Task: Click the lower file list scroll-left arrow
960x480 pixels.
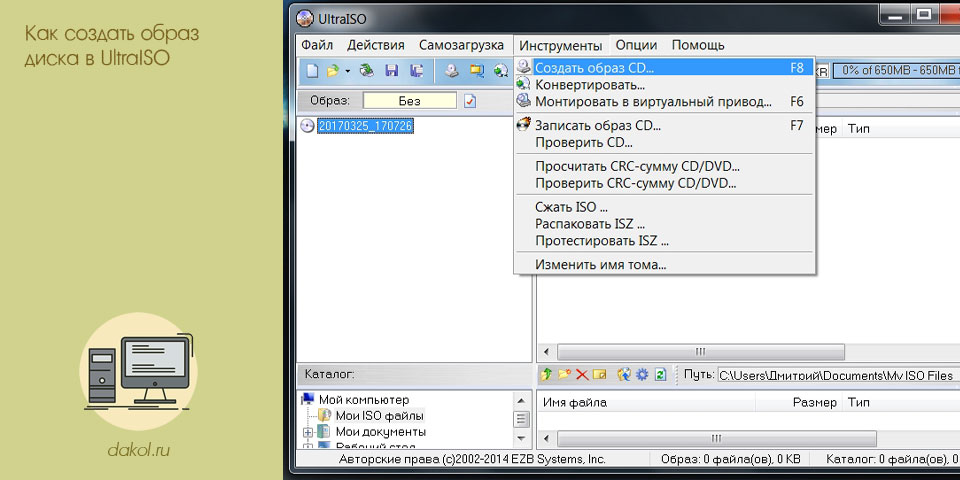Action: (546, 439)
